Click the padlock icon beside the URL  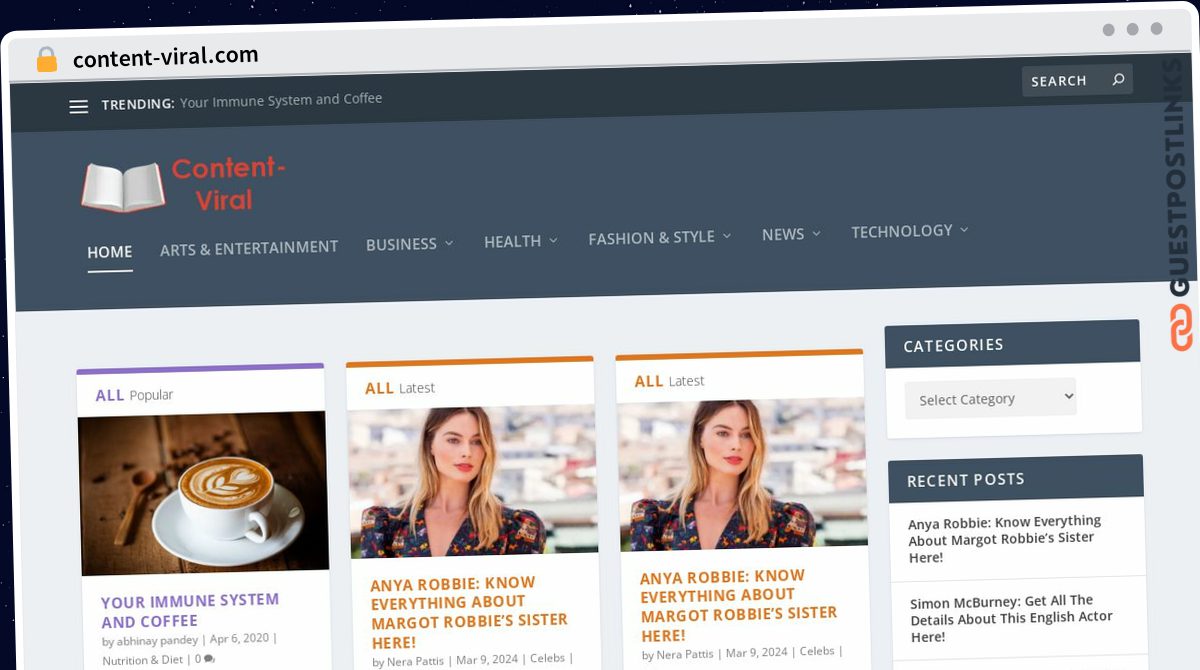click(x=46, y=59)
